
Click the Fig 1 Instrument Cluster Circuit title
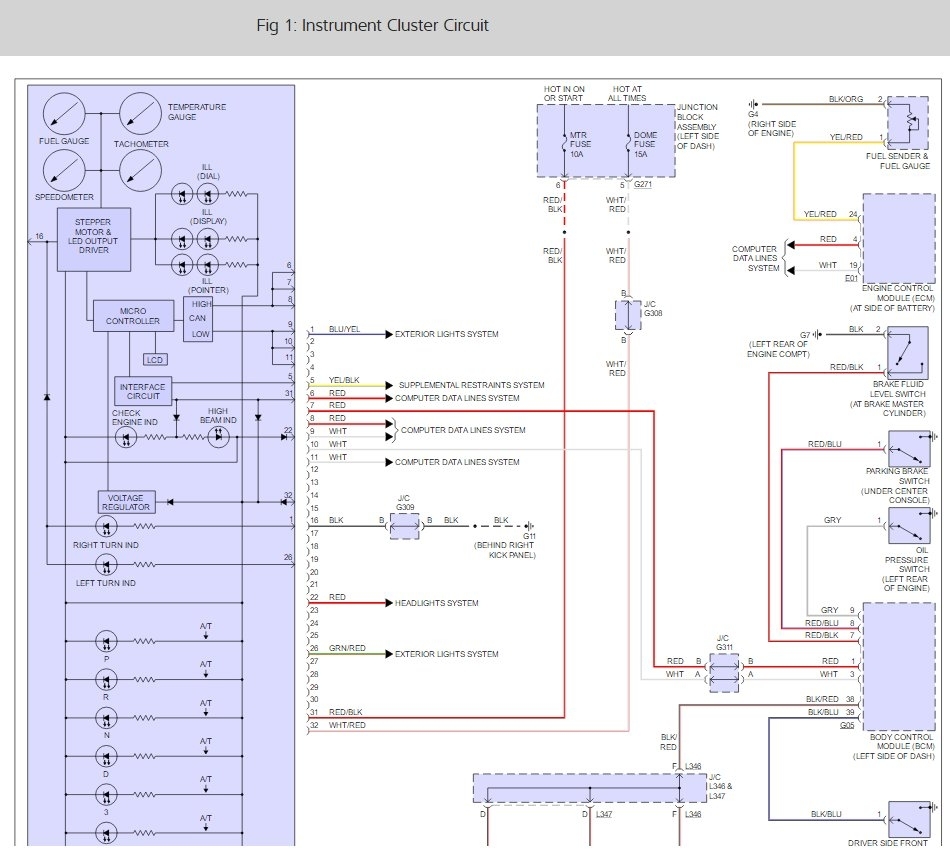click(x=372, y=25)
